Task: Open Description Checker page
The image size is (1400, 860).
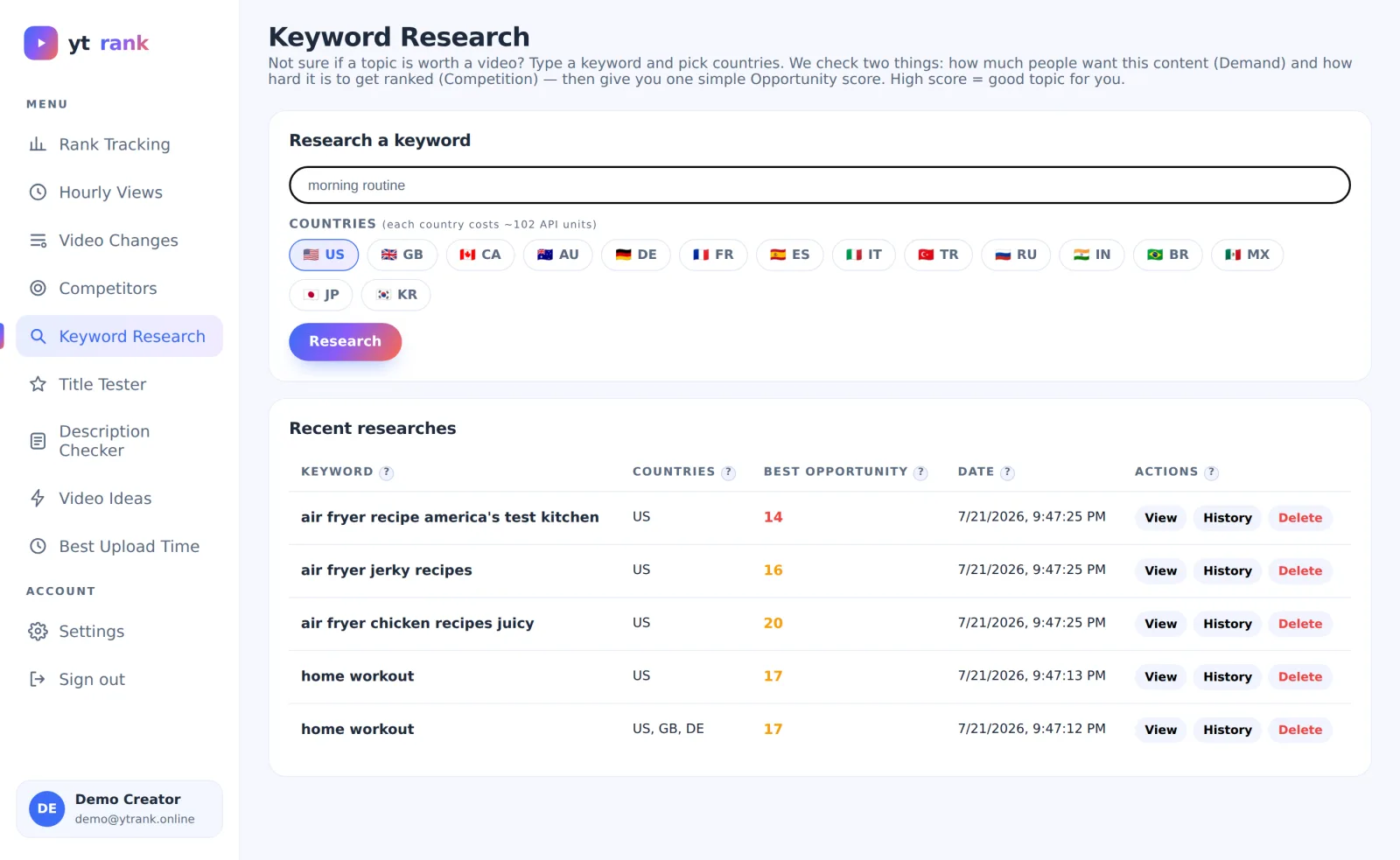Action: 119,441
